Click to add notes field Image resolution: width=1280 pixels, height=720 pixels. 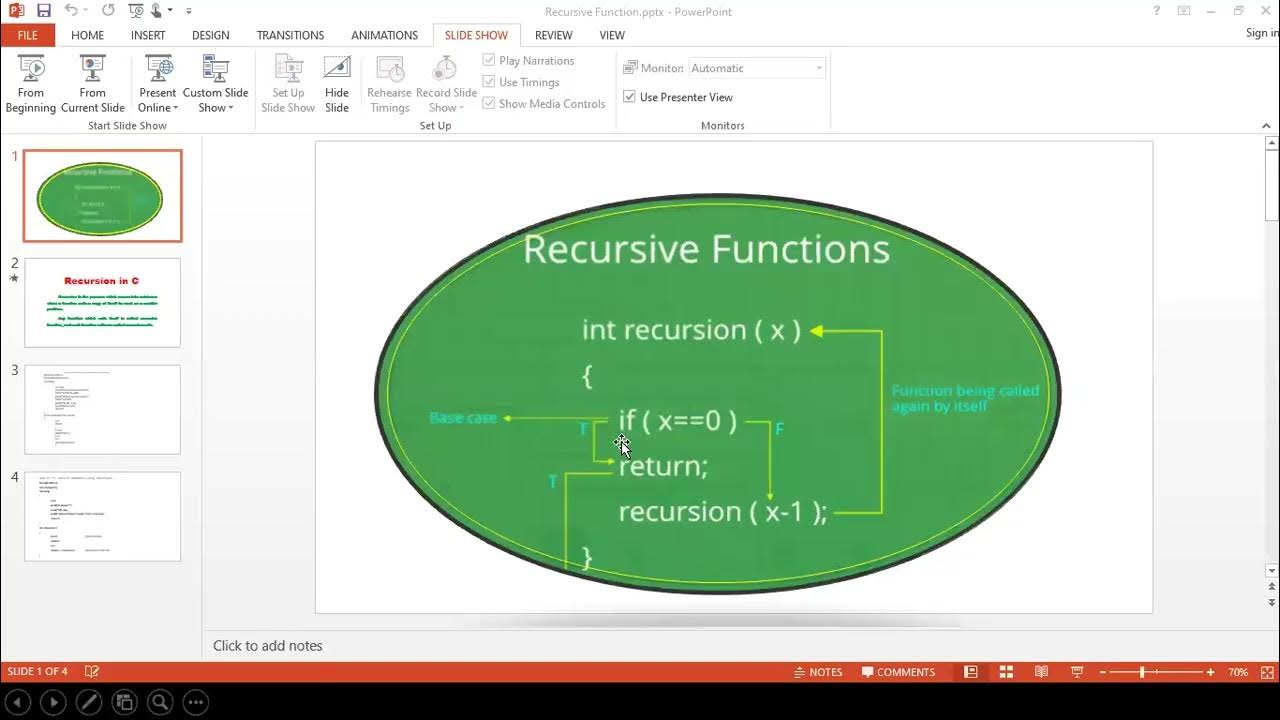click(x=267, y=646)
